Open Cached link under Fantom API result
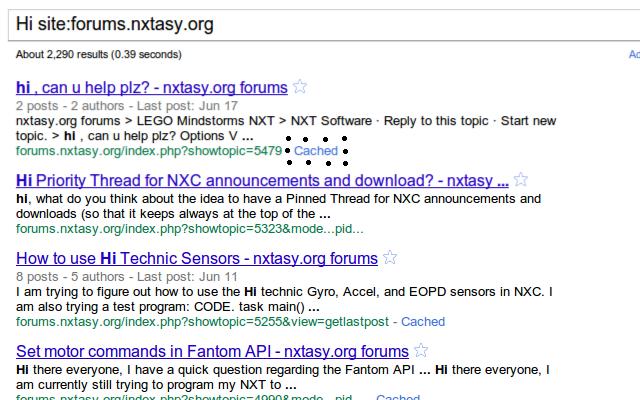Viewport: 640px width, 400px height. click(397, 398)
